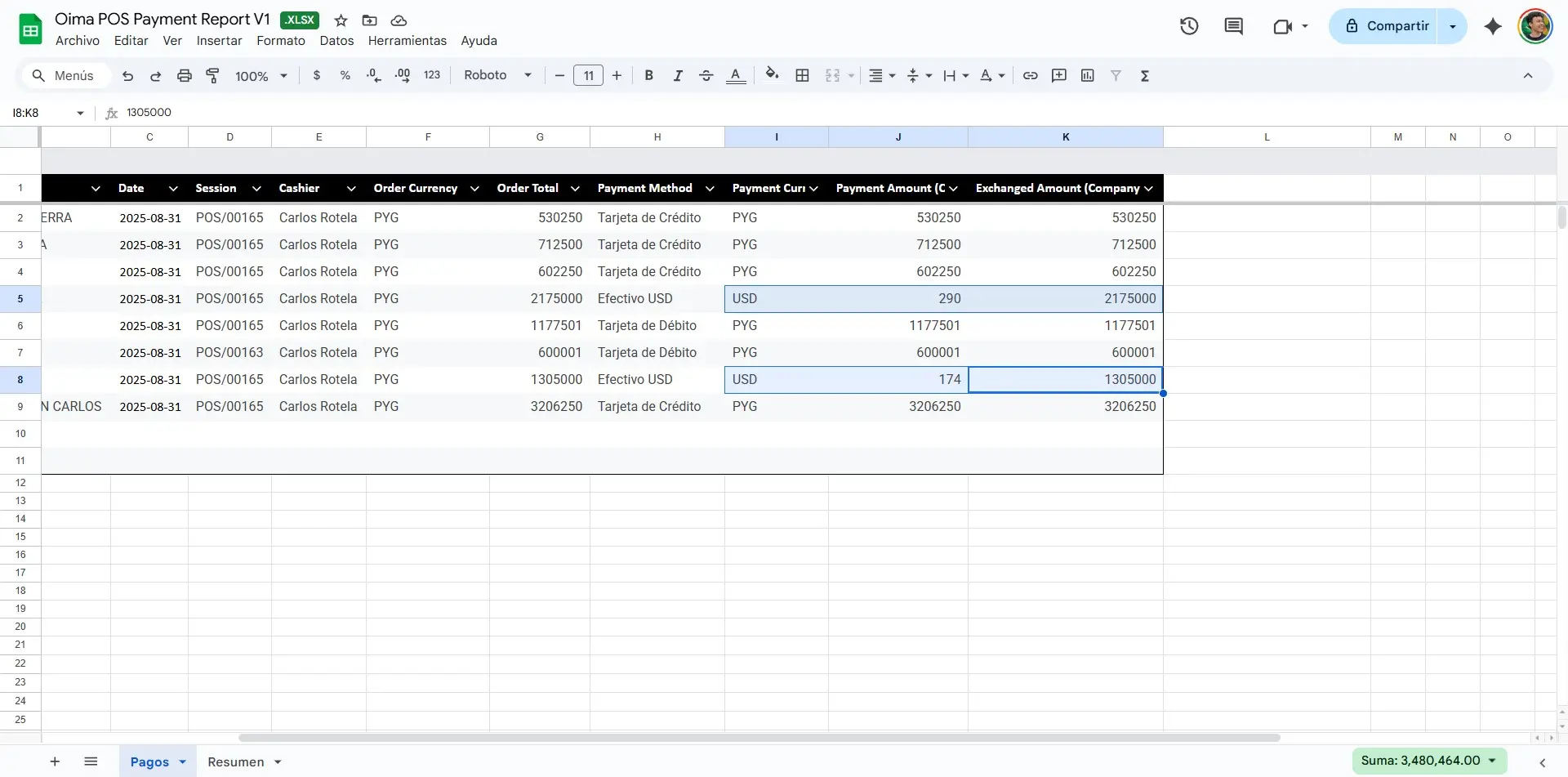The image size is (1568, 777).
Task: Open version history clock icon
Action: point(1189,26)
